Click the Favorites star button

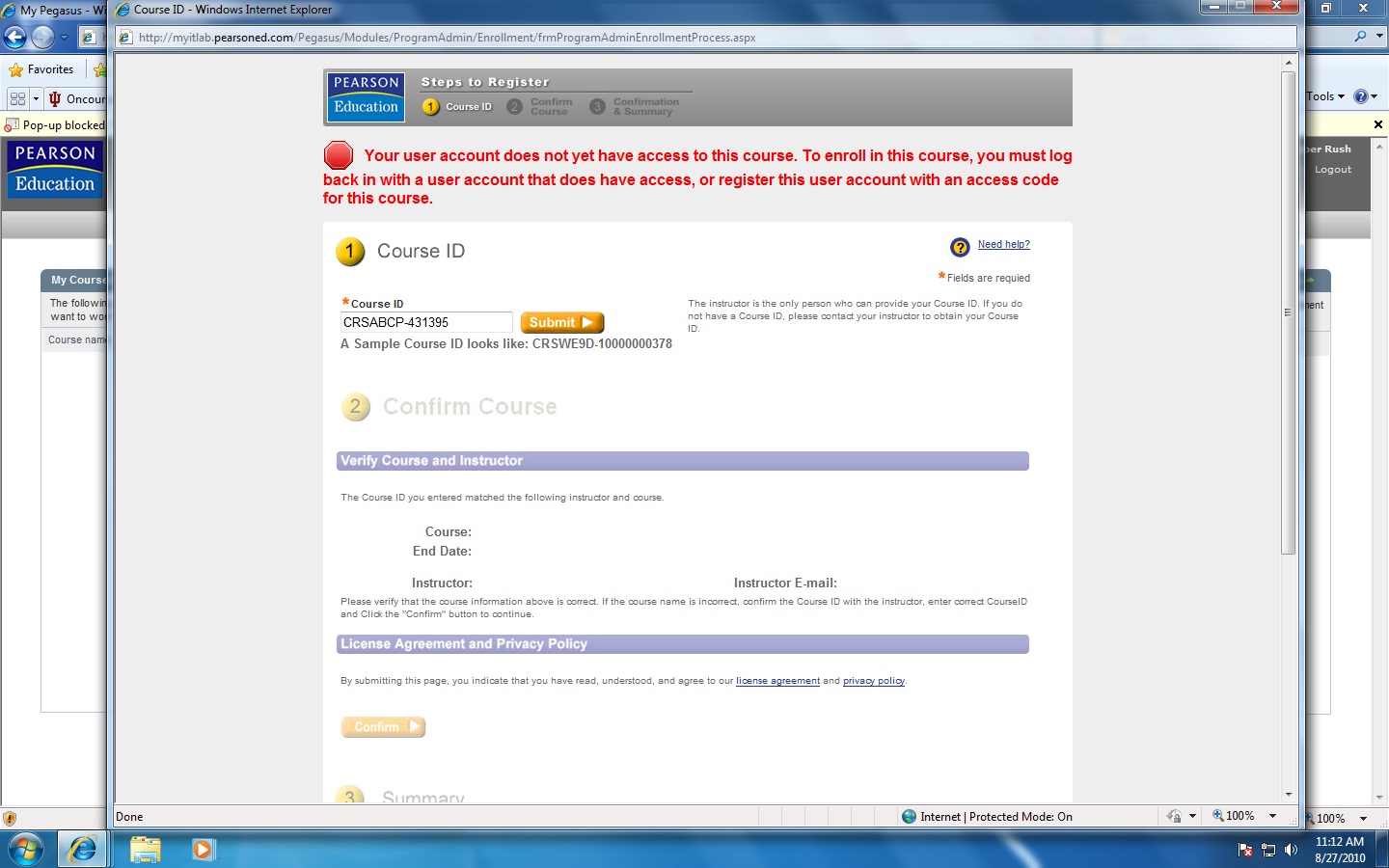click(x=41, y=69)
